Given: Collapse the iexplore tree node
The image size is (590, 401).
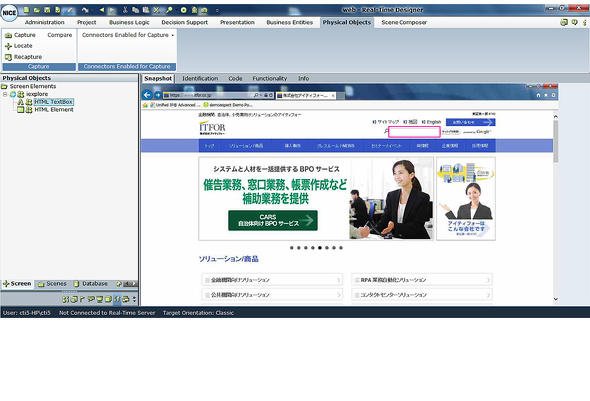Looking at the screenshot, I should coord(5,94).
